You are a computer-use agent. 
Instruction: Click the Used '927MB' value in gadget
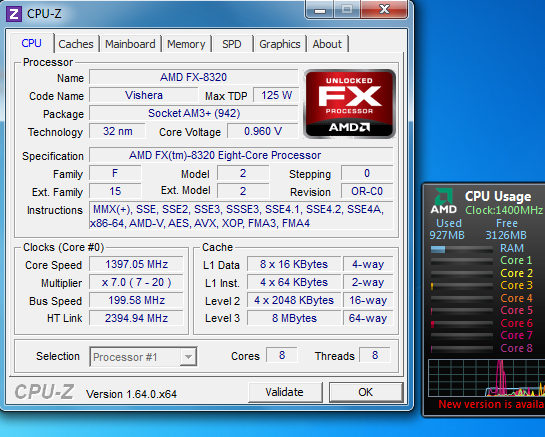[x=447, y=235]
